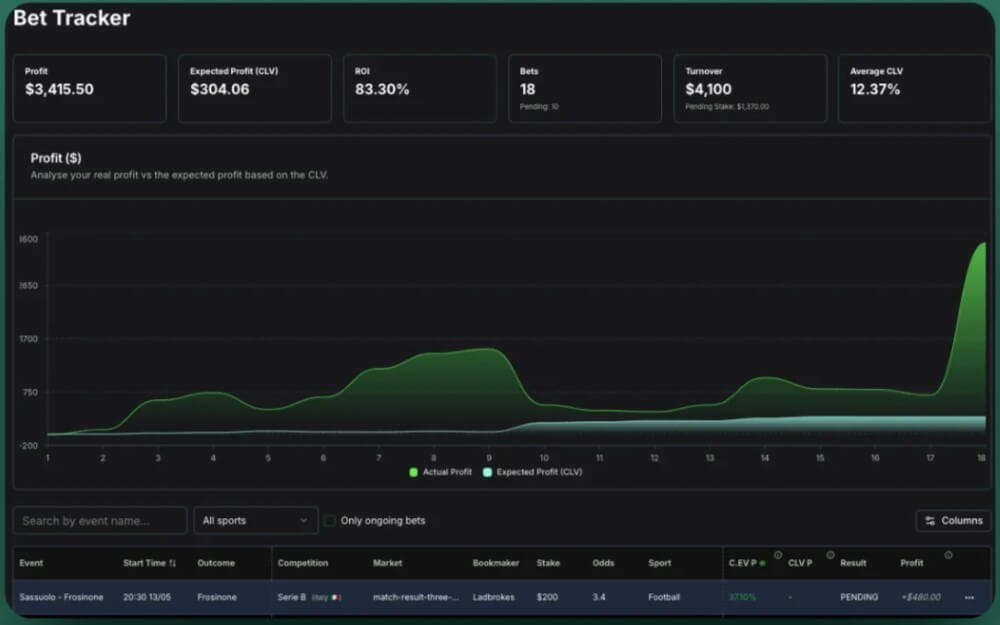Open the All sports filter dropdown

(x=255, y=520)
